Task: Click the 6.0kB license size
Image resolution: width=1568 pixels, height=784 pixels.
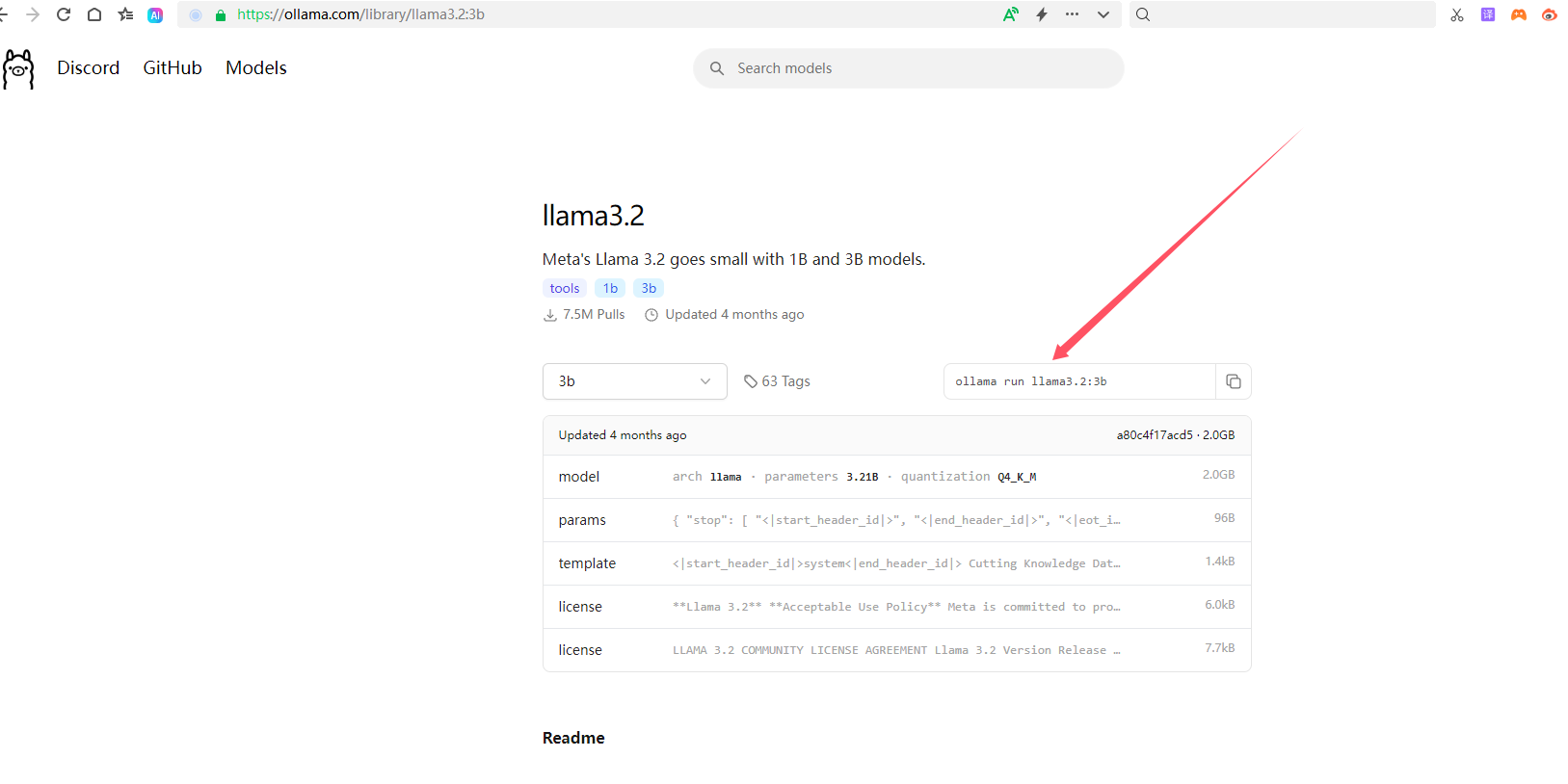Action: [1219, 605]
